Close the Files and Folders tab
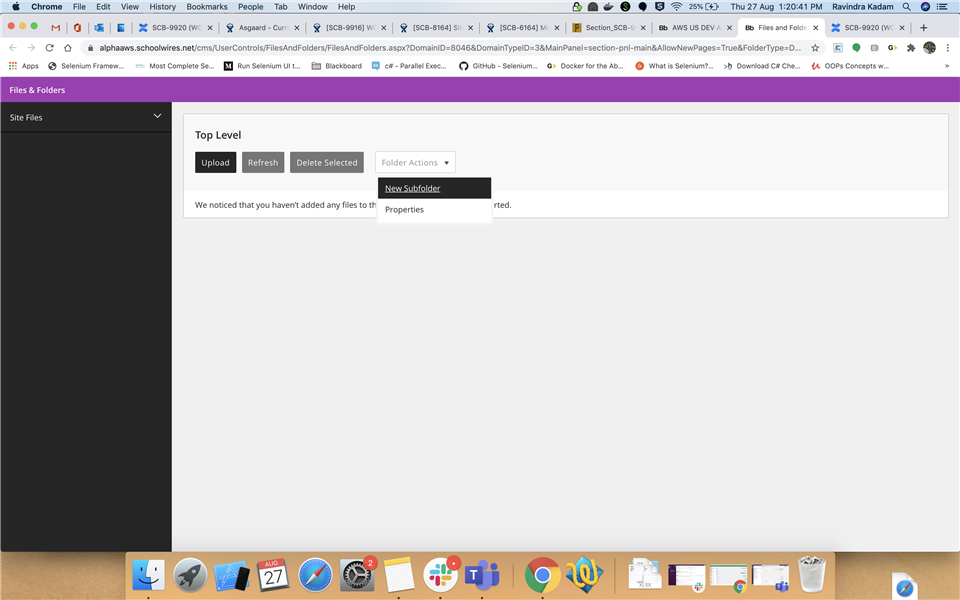This screenshot has height=600, width=960. (816, 28)
